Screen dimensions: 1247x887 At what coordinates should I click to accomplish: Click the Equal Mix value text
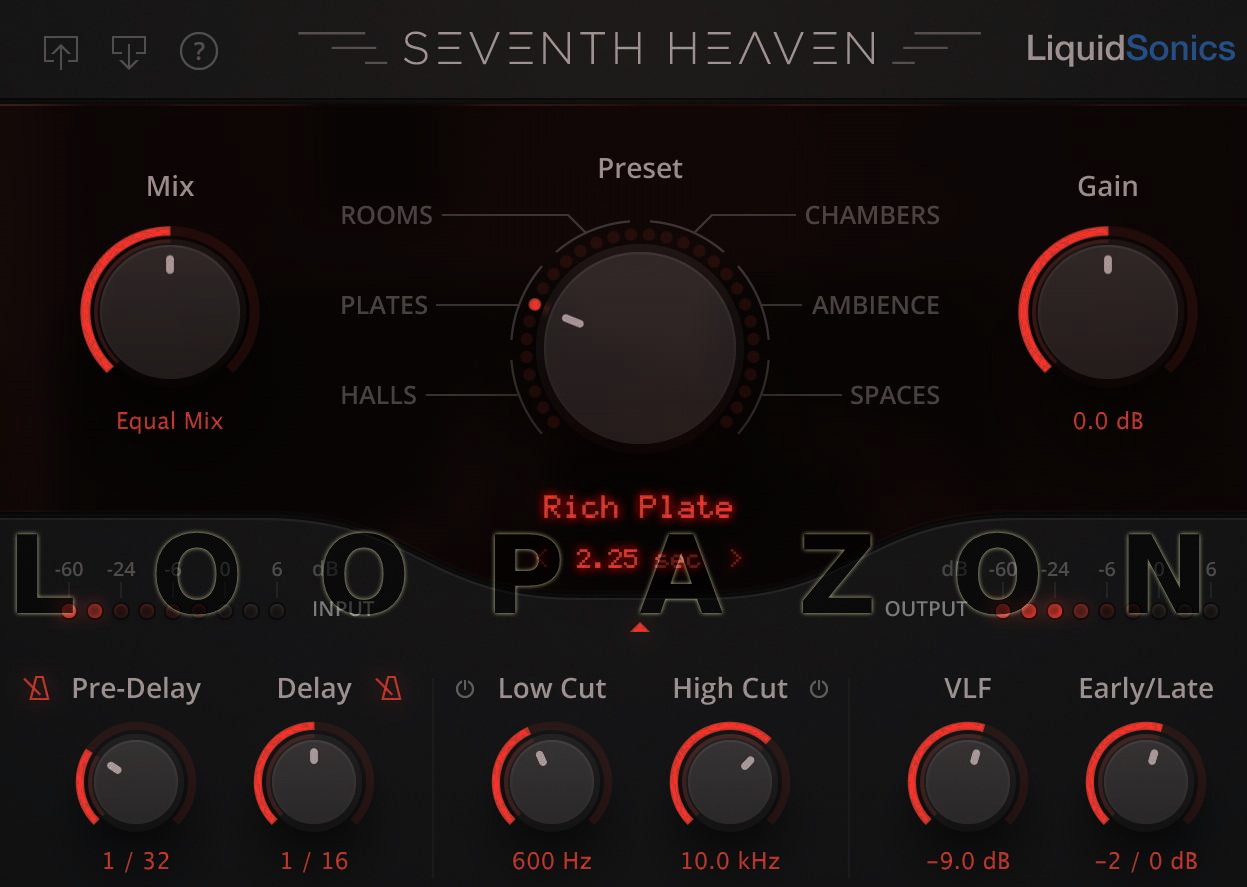point(170,421)
